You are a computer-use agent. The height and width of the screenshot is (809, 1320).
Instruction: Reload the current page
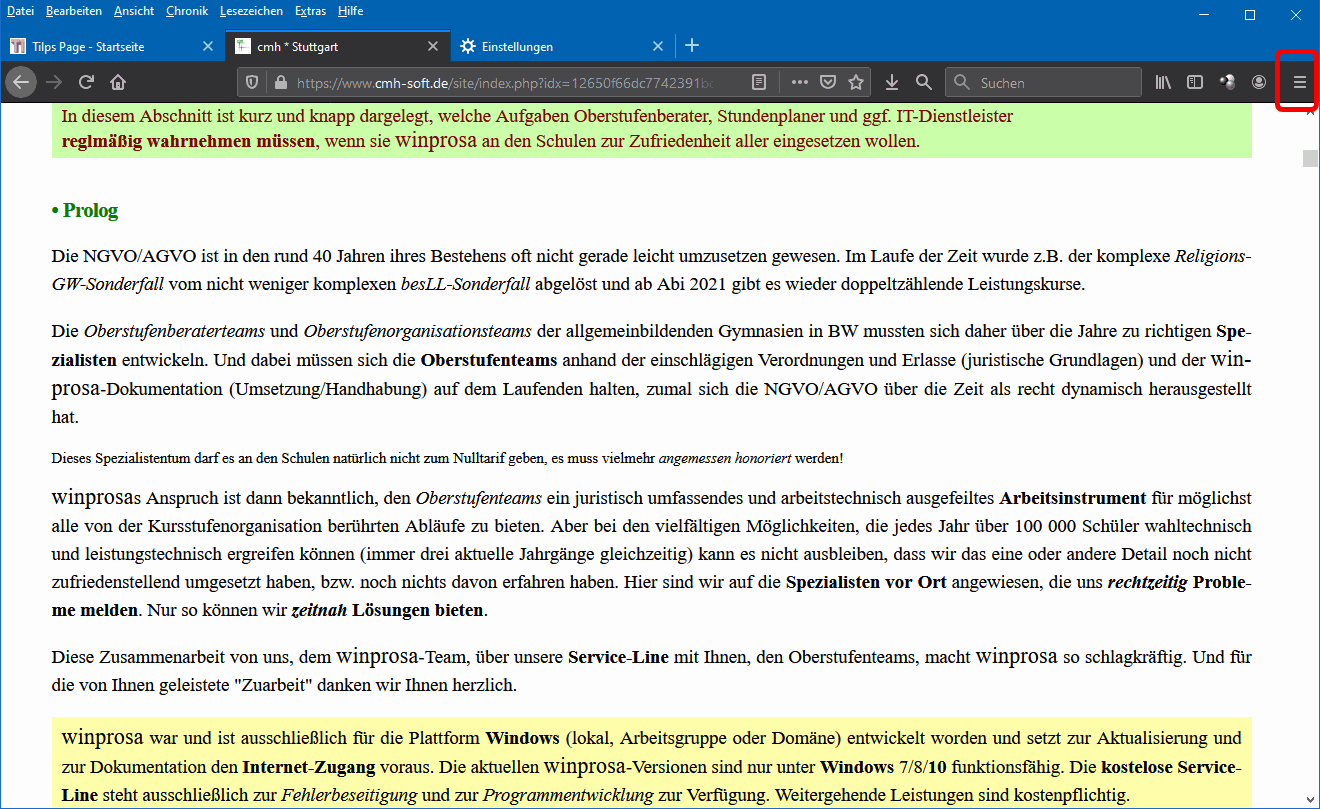point(87,82)
